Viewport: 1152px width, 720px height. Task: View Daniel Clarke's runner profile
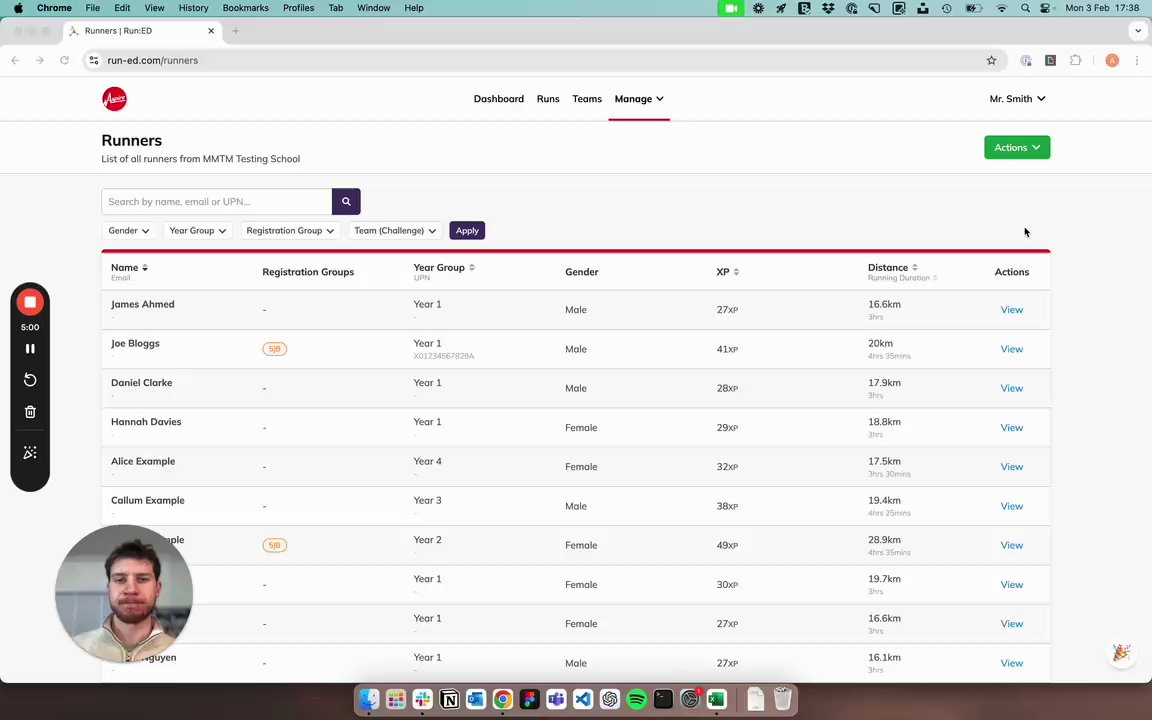coord(1012,388)
